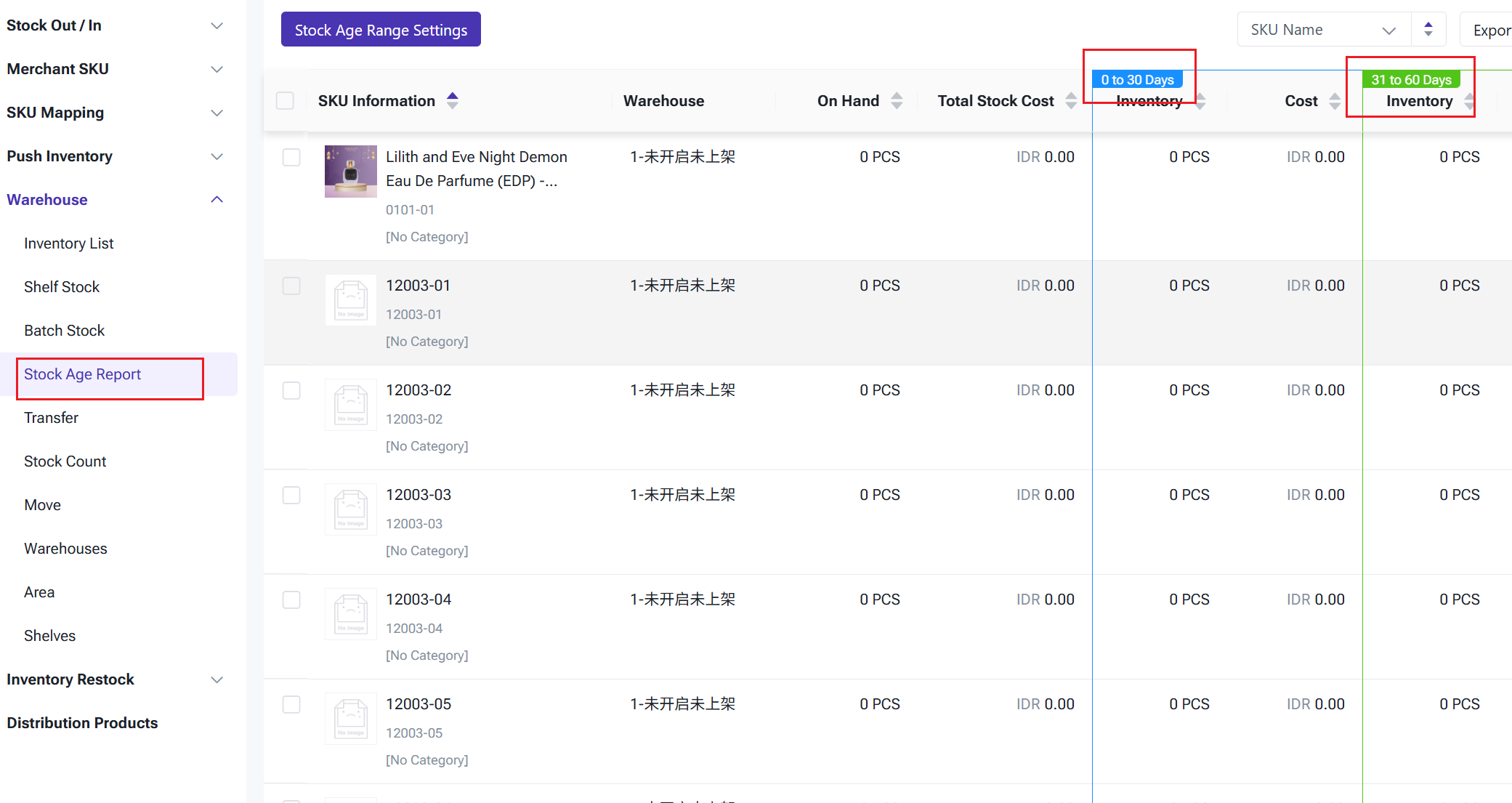The height and width of the screenshot is (803, 1512).
Task: Tick the checkbox for SKU 12003-03
Action: tap(291, 495)
